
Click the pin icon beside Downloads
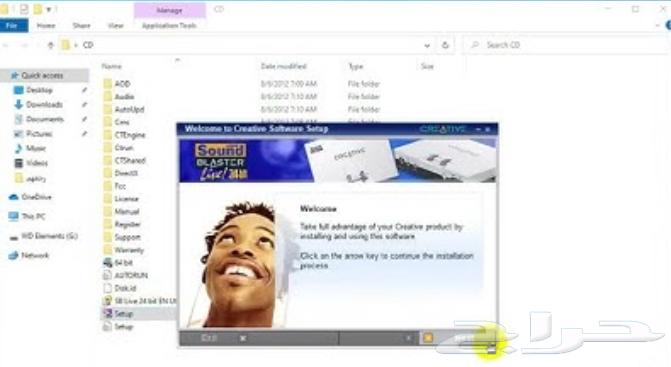tap(84, 104)
